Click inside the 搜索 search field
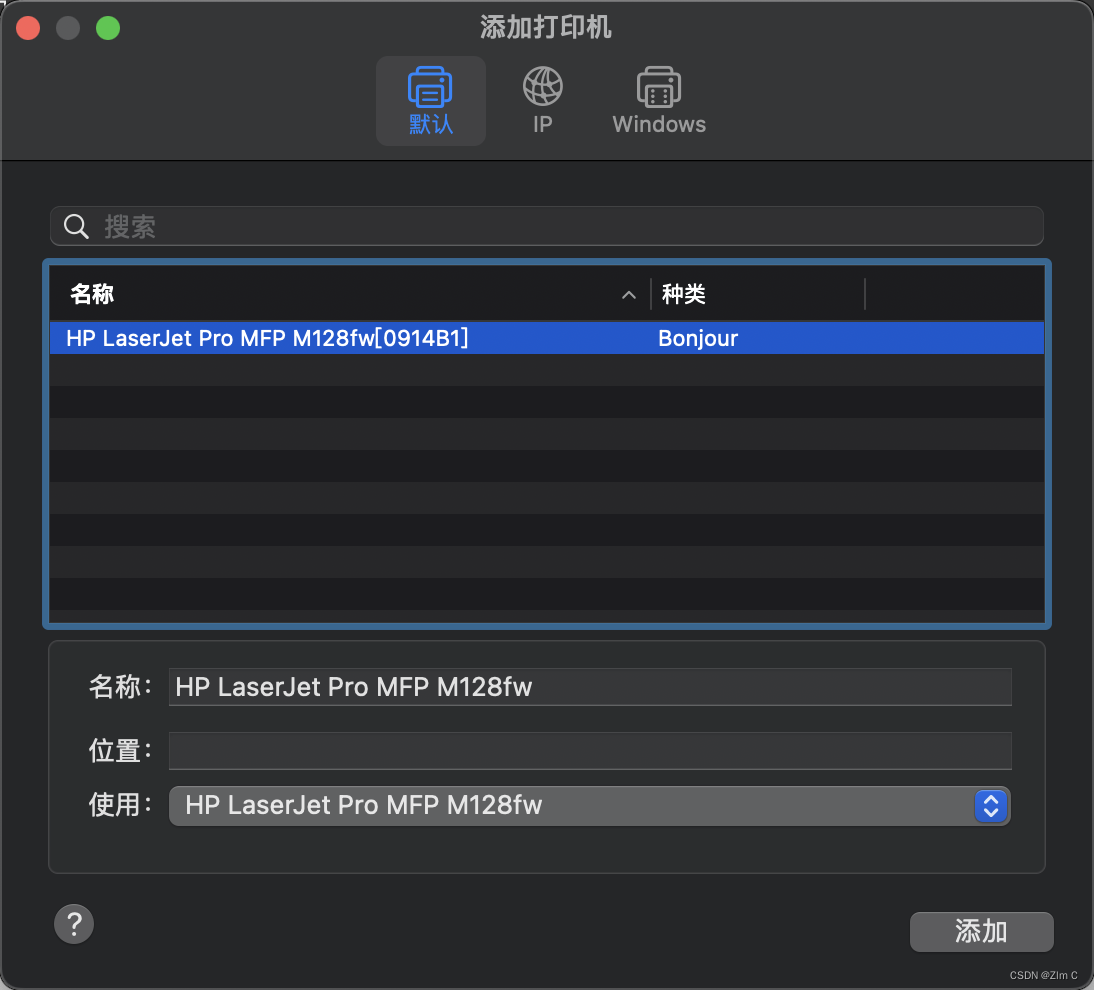Viewport: 1094px width, 990px height. 400,226
